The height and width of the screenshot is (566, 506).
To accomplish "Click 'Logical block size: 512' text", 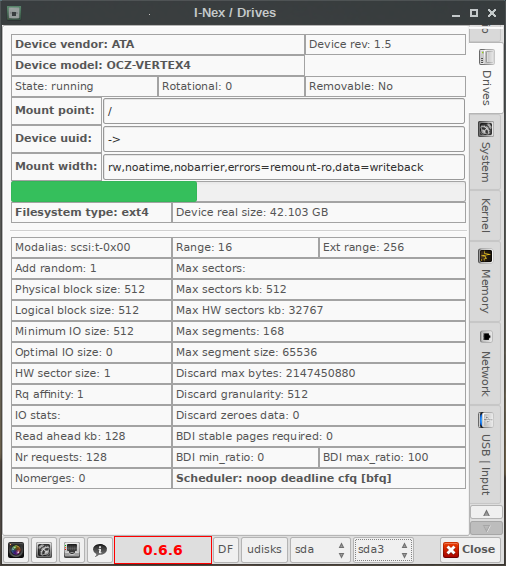I will point(77,310).
